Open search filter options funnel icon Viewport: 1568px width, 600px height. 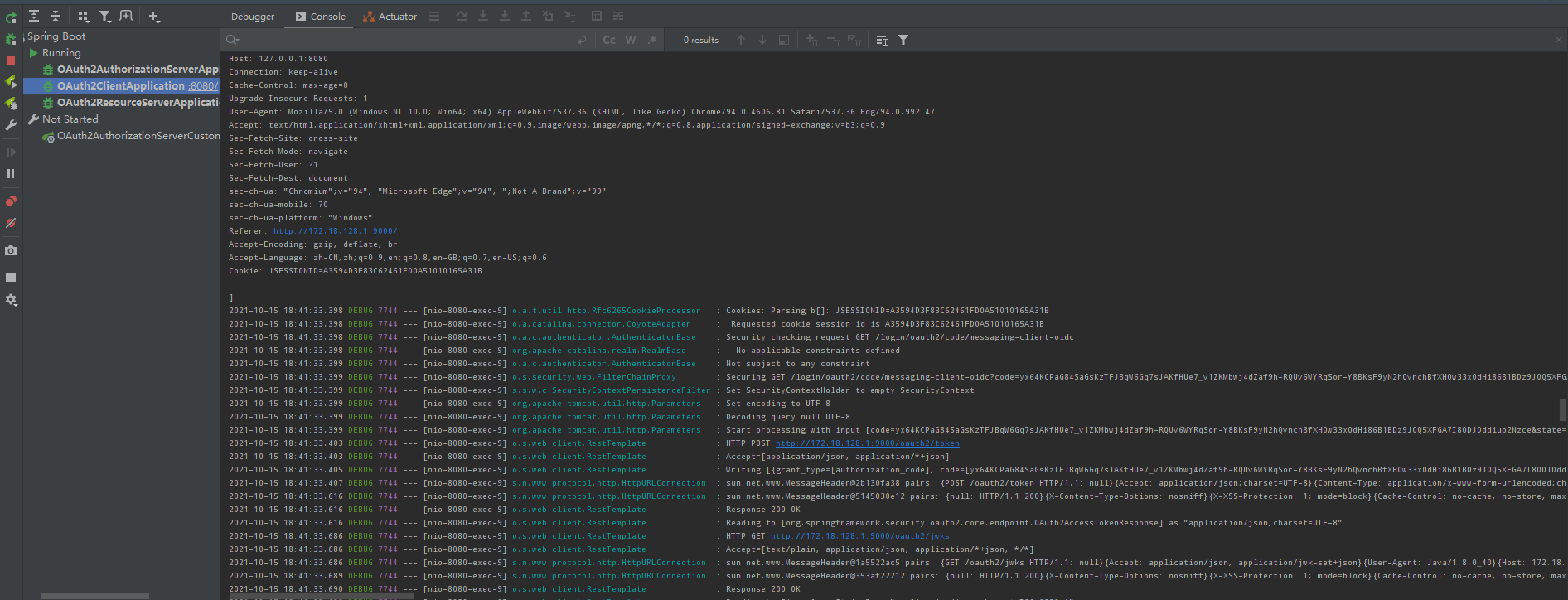[x=903, y=40]
